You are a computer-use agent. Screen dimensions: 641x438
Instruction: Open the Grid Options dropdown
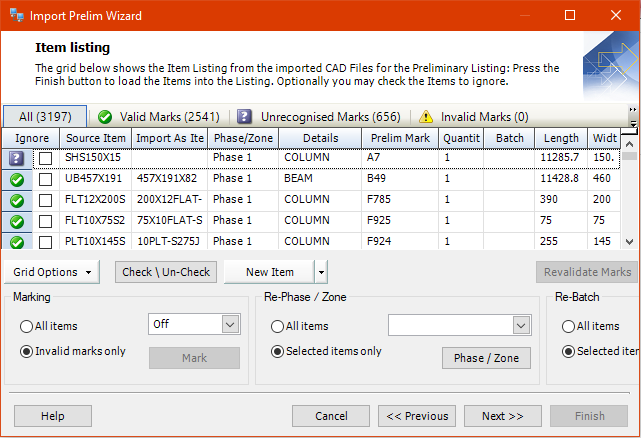click(53, 272)
